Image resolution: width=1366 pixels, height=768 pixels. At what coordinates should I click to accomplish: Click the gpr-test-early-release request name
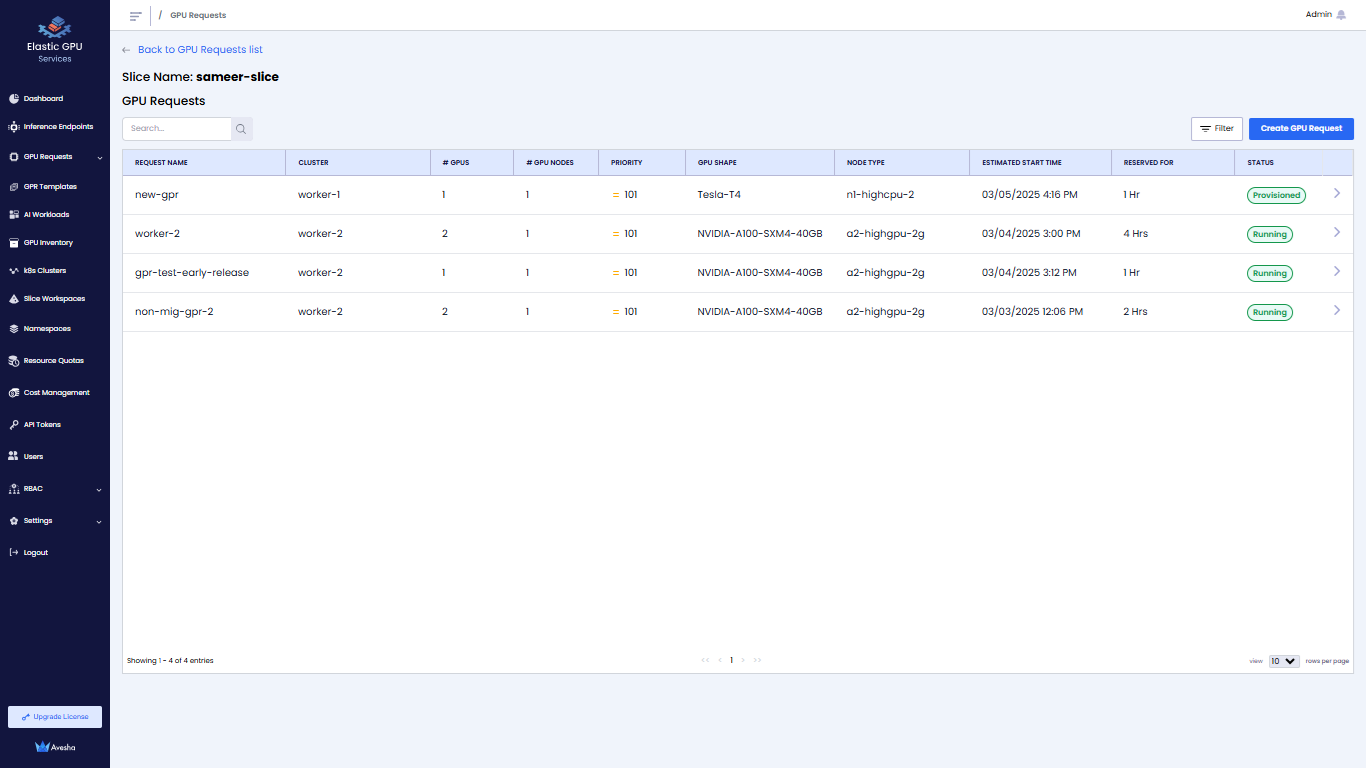click(192, 273)
